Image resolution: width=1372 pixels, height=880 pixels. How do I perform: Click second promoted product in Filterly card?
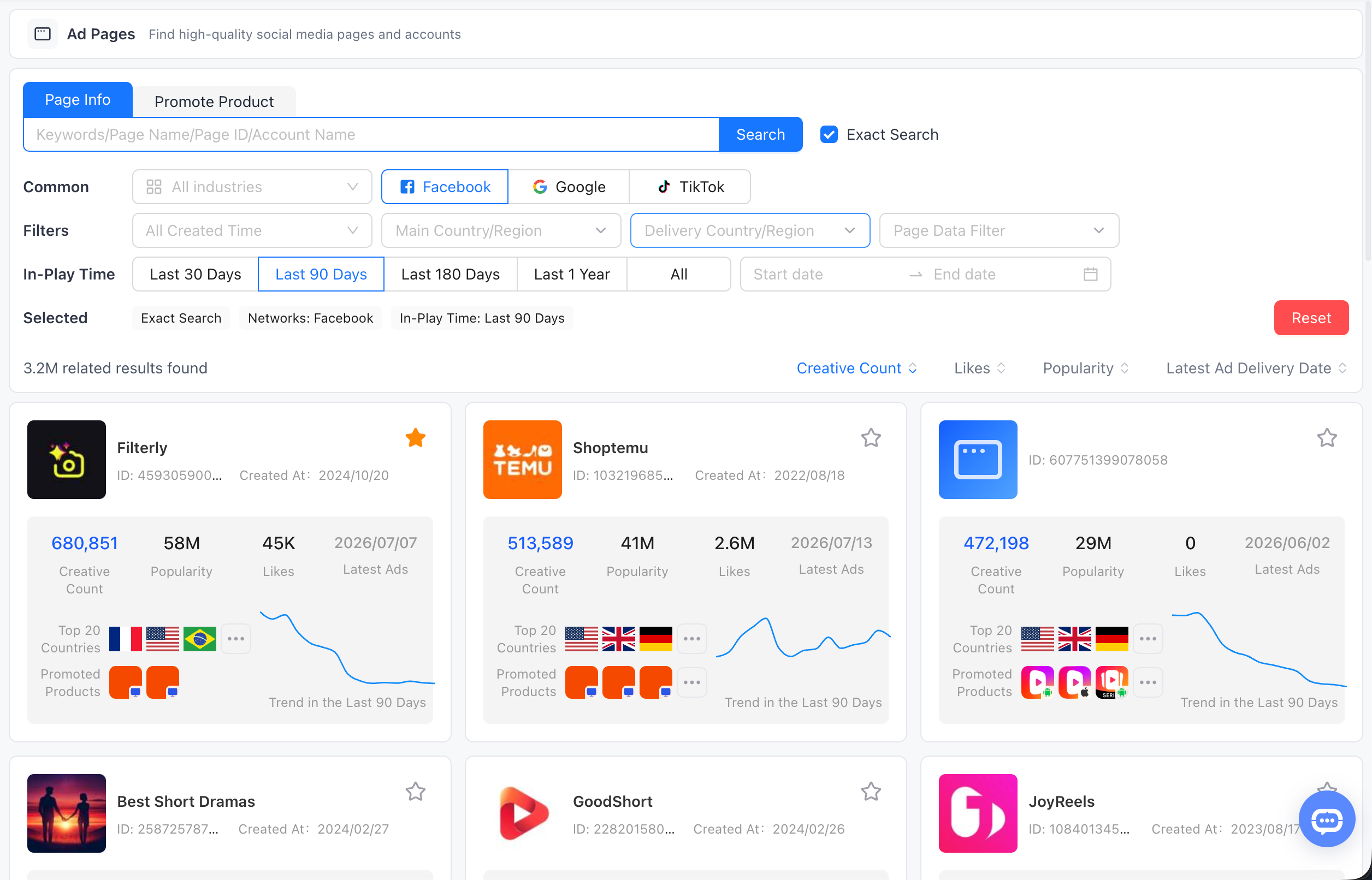click(162, 682)
